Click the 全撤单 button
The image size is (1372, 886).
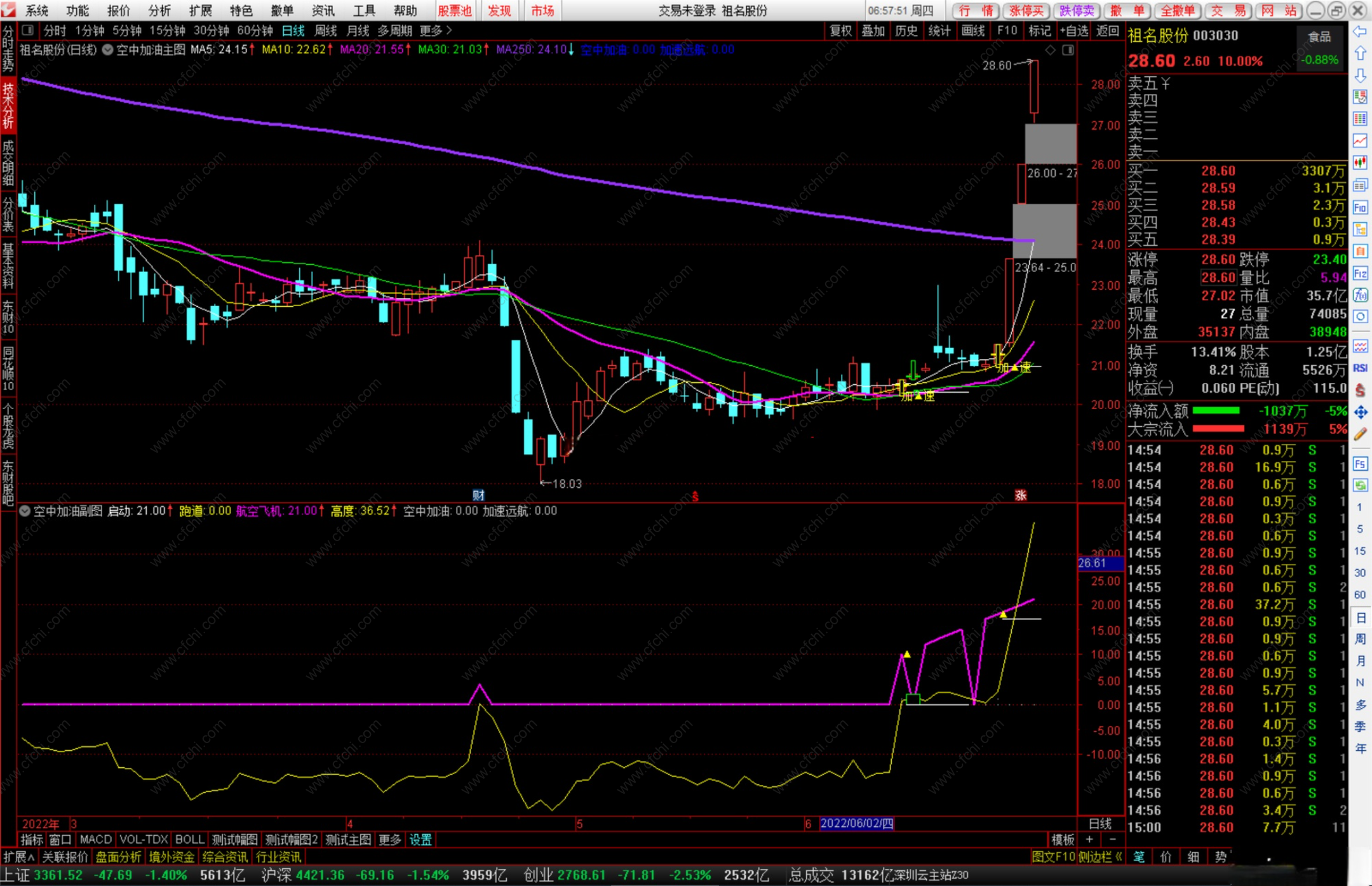tap(1178, 10)
